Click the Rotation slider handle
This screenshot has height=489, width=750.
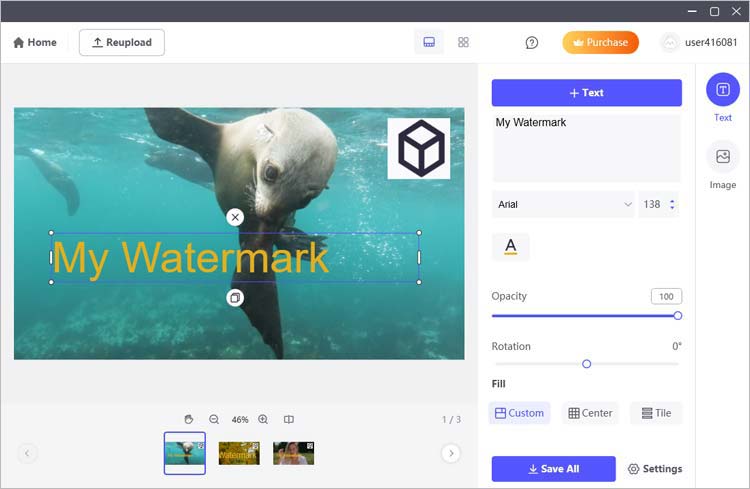point(586,364)
